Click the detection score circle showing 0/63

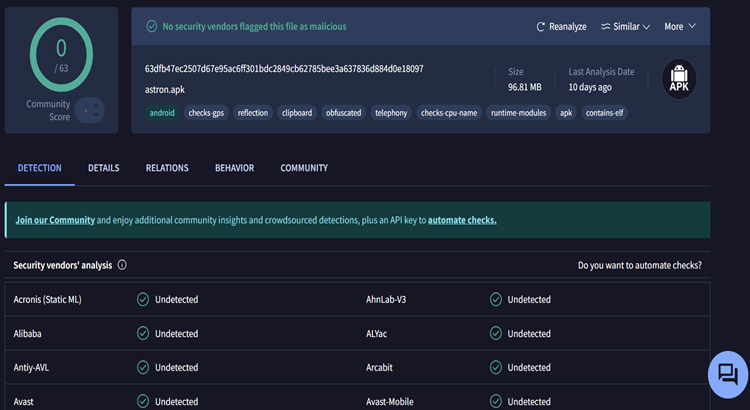coord(61,55)
